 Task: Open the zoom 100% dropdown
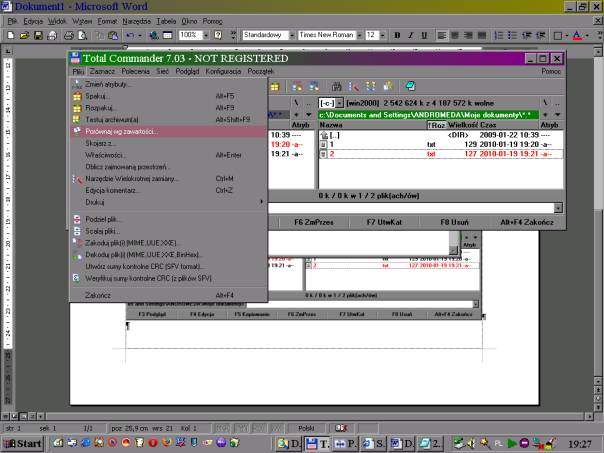tap(206, 35)
